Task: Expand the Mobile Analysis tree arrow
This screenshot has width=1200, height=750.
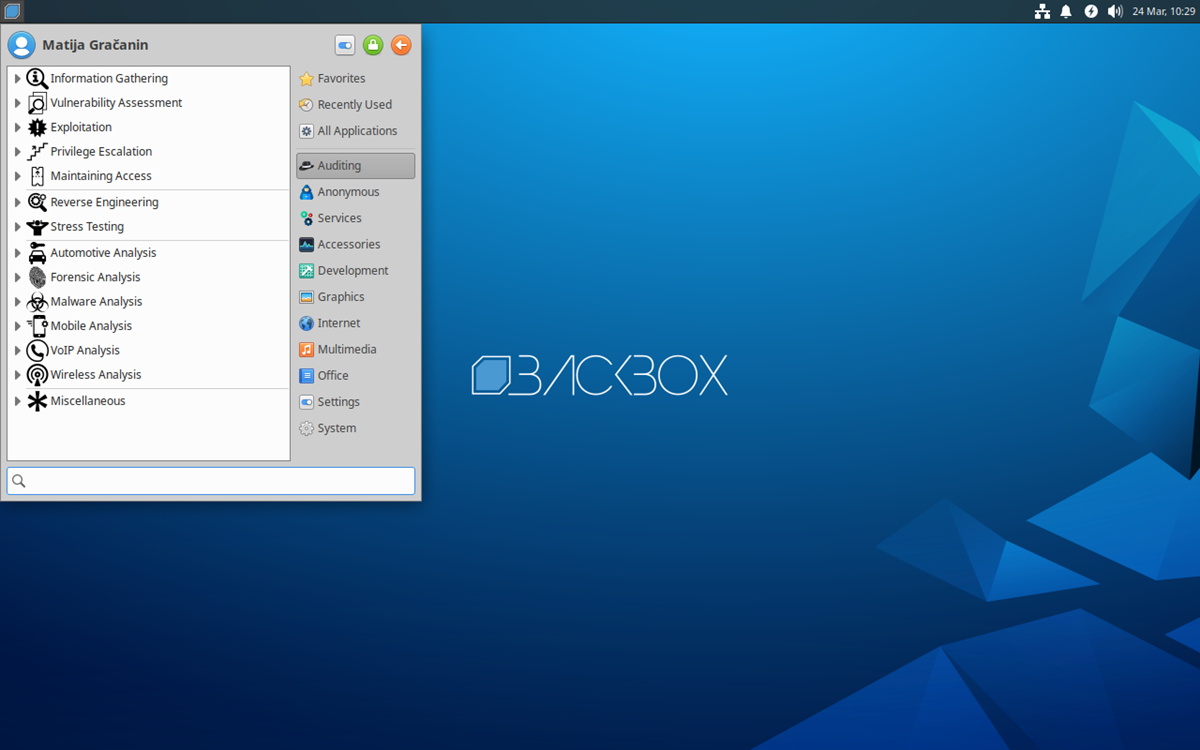Action: click(18, 326)
